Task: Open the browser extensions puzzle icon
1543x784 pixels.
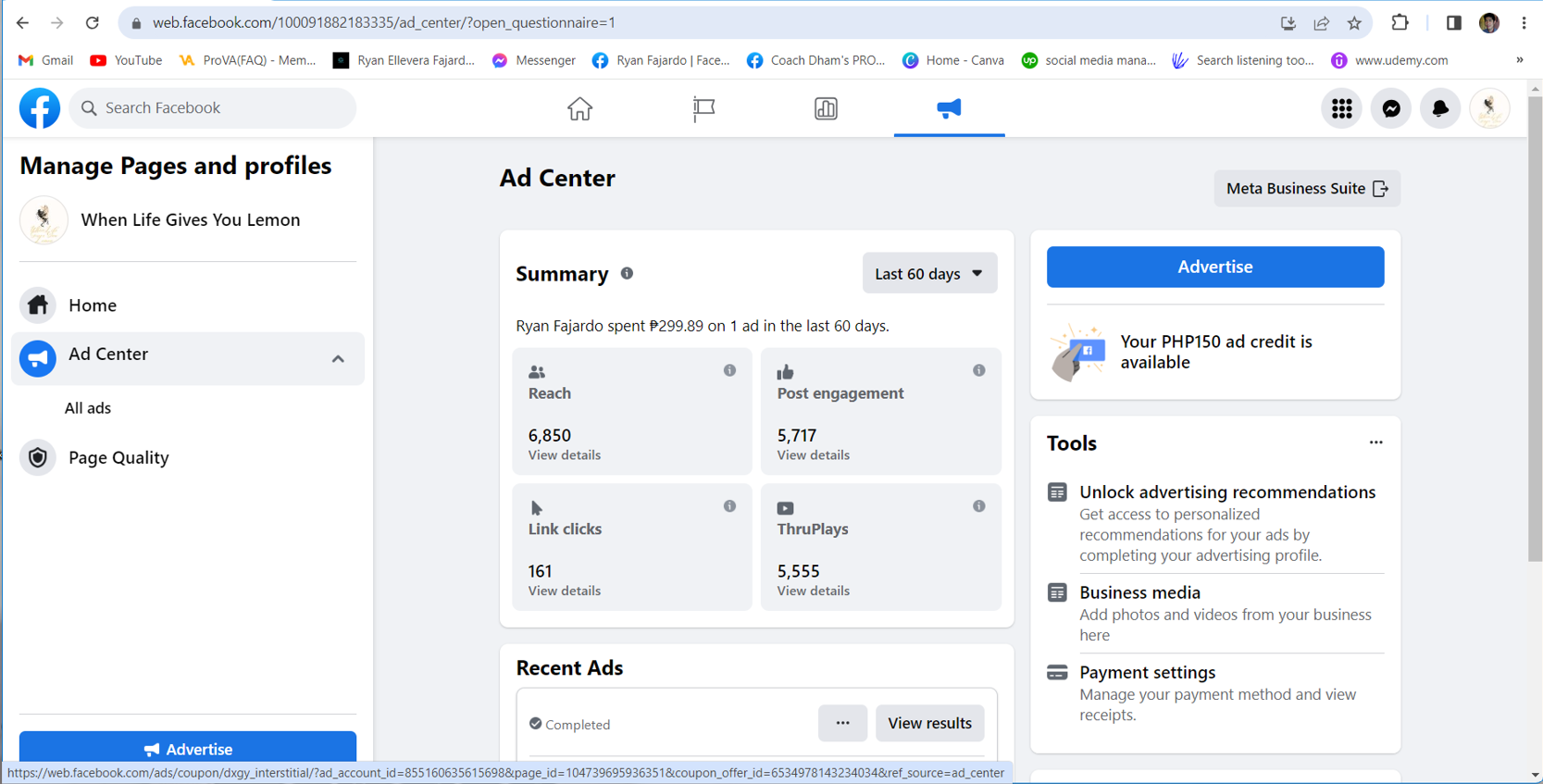Action: tap(1400, 22)
